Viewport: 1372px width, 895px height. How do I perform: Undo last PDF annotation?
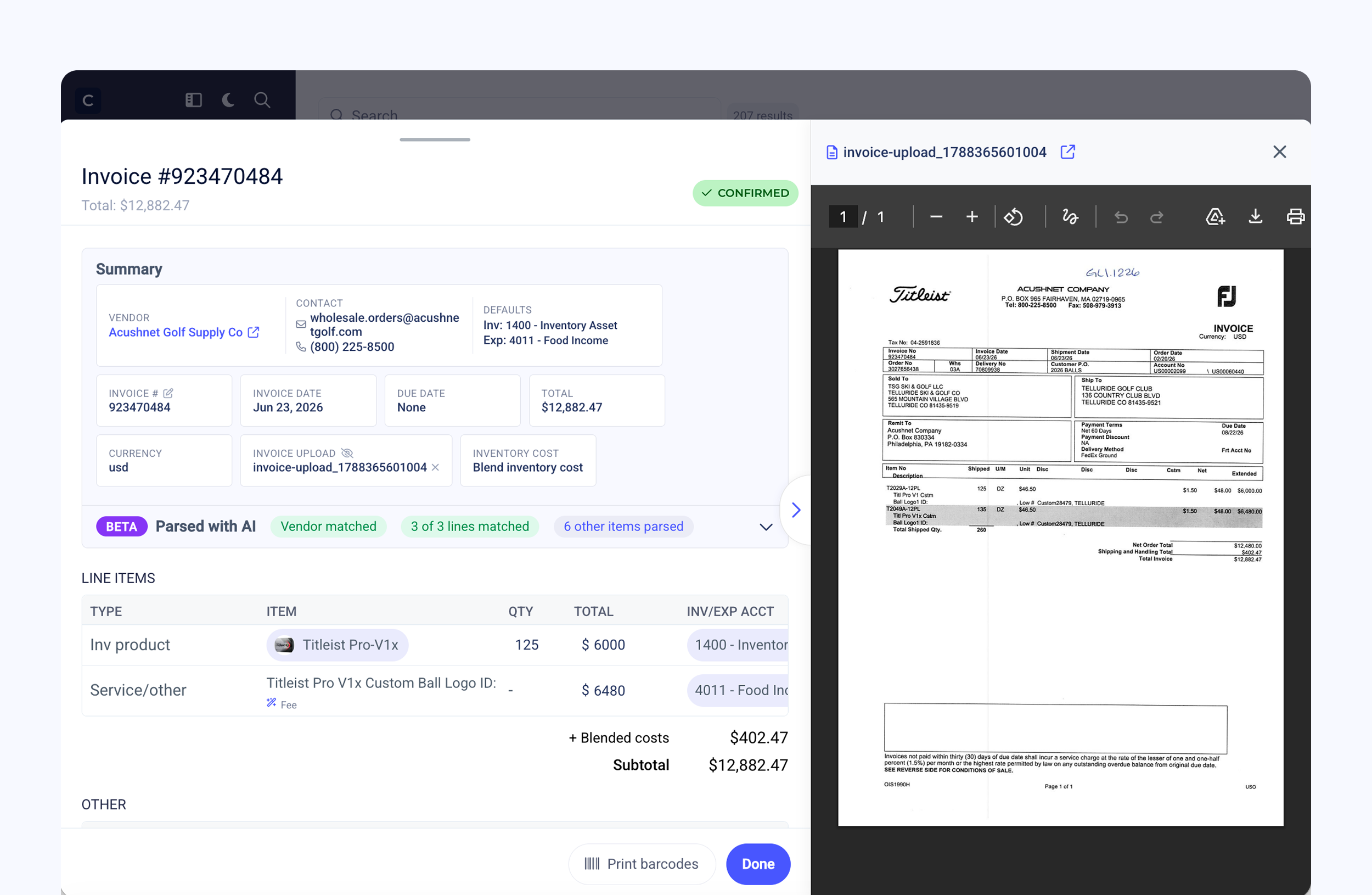[1121, 217]
